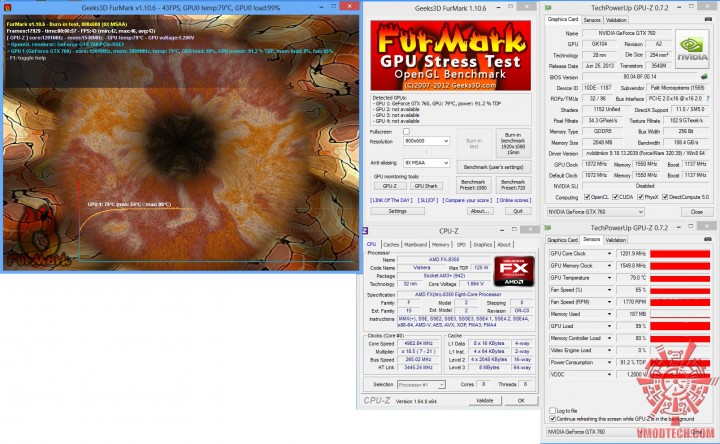Switch to the About tab in CPU-Z

(x=504, y=244)
